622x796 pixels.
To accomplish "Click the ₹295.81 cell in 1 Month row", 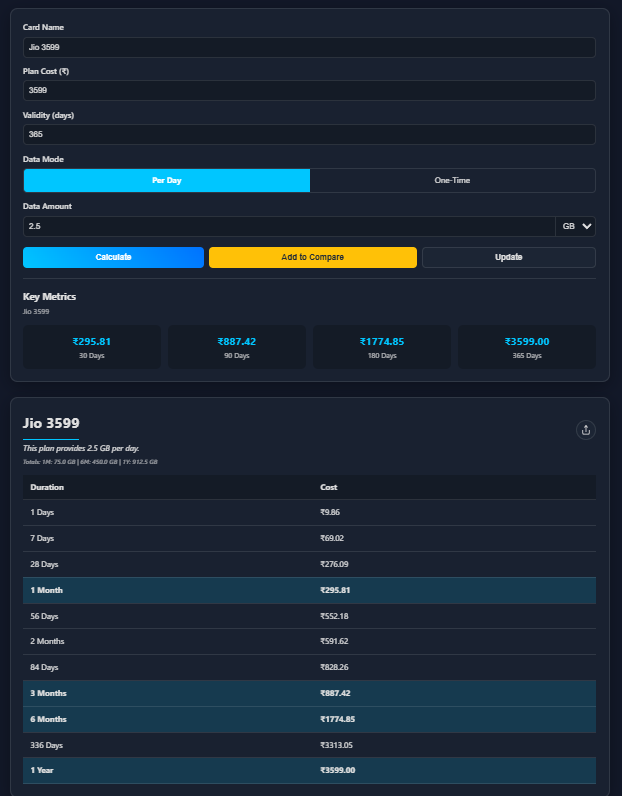I will click(335, 590).
